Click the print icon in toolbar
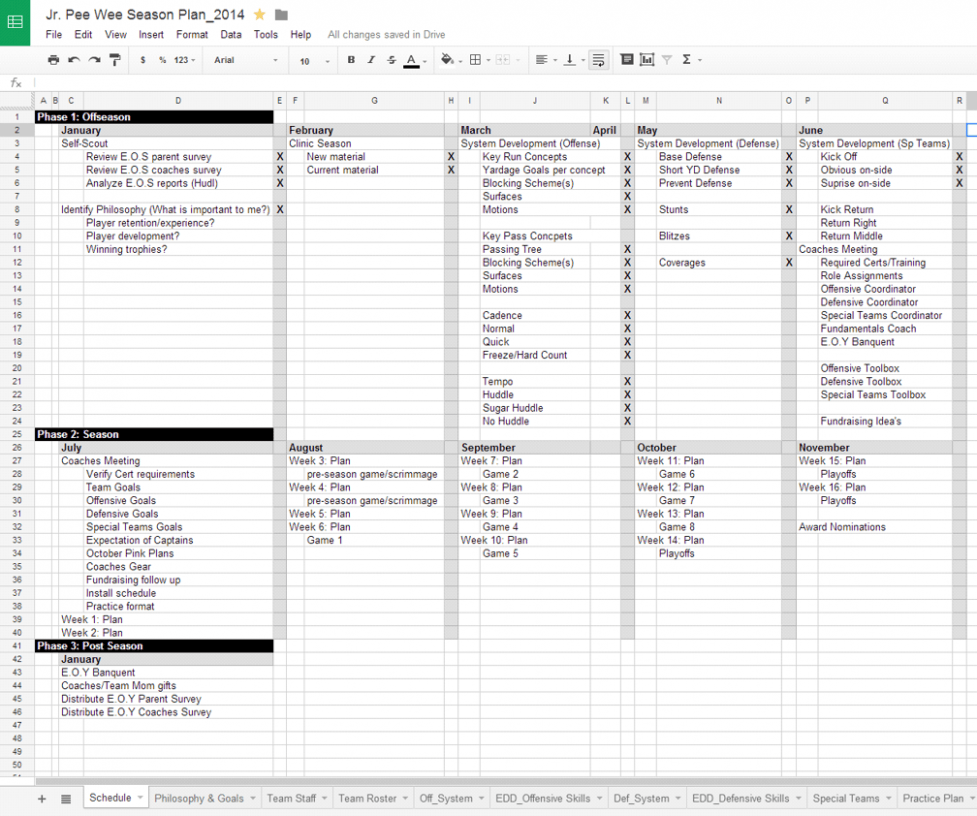Image resolution: width=977 pixels, height=816 pixels. point(53,60)
